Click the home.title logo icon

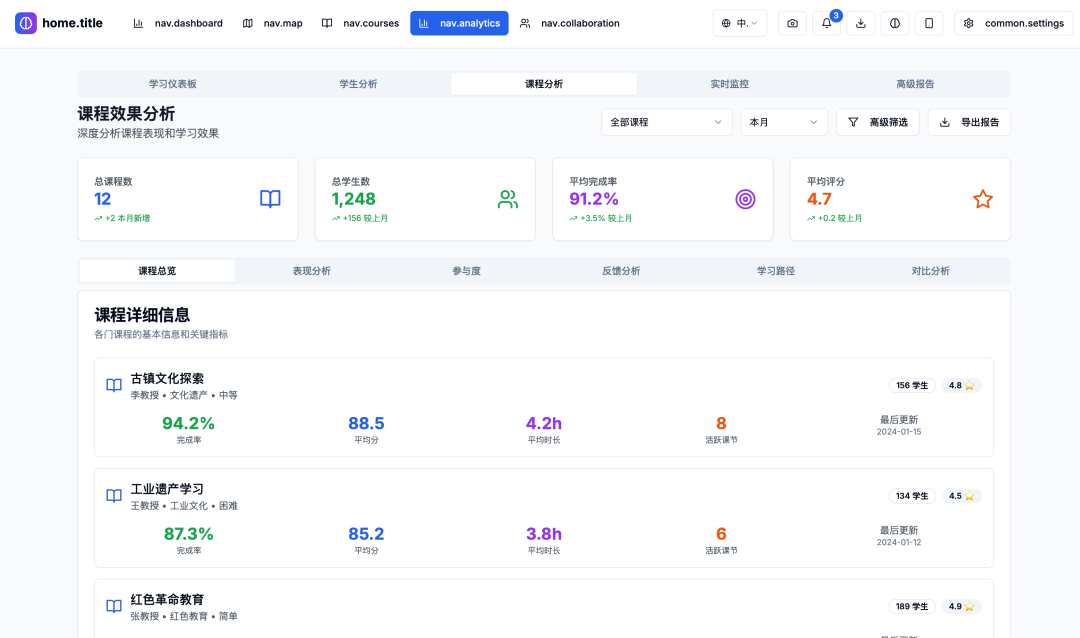(26, 23)
